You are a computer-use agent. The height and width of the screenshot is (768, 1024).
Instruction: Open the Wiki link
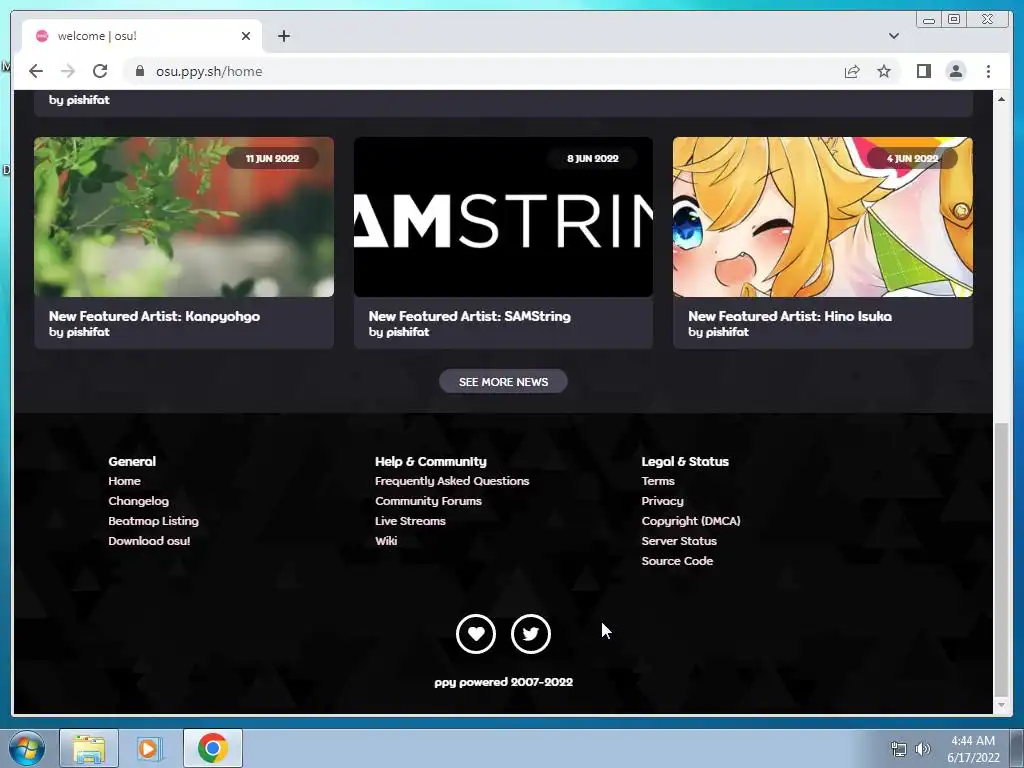386,541
